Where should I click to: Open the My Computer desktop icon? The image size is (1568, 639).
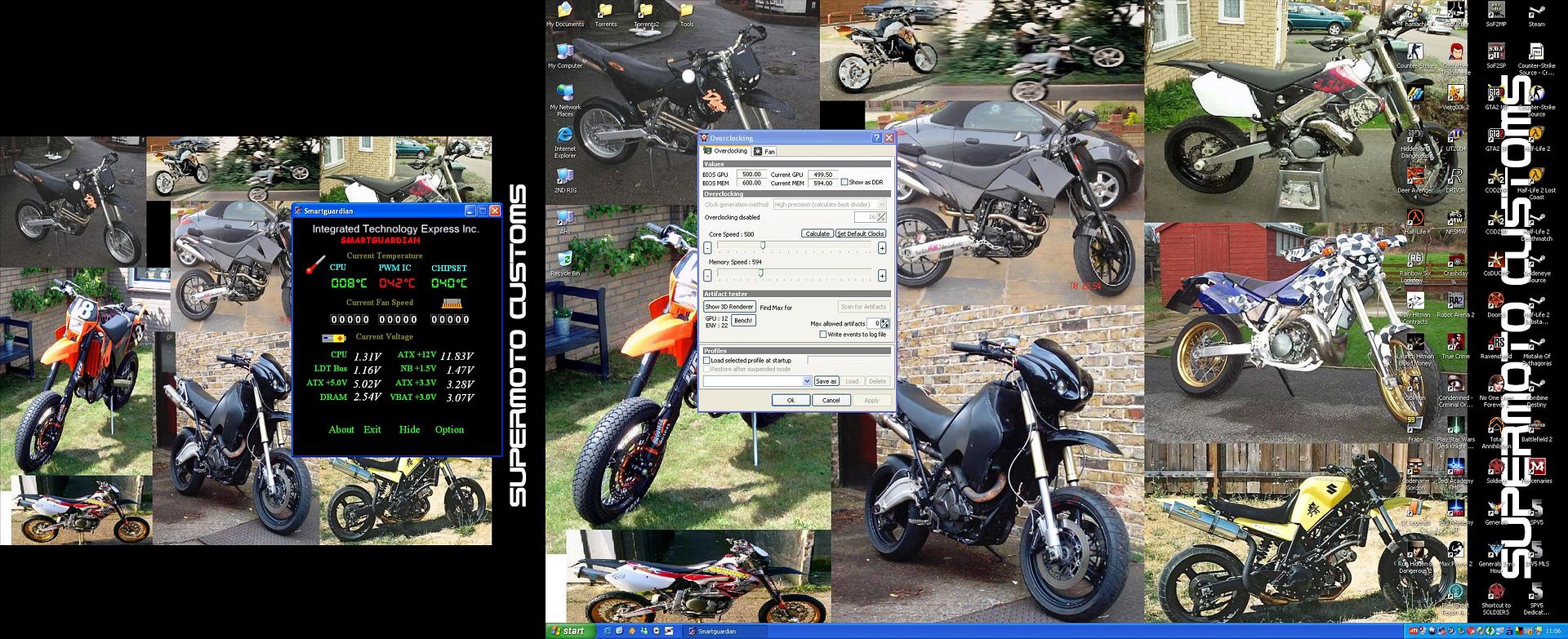click(564, 55)
